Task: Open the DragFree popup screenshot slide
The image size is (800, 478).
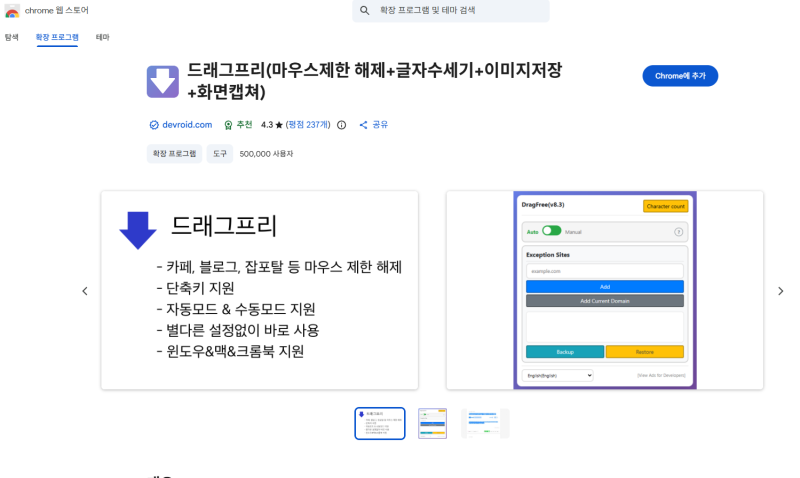Action: pyautogui.click(x=605, y=290)
